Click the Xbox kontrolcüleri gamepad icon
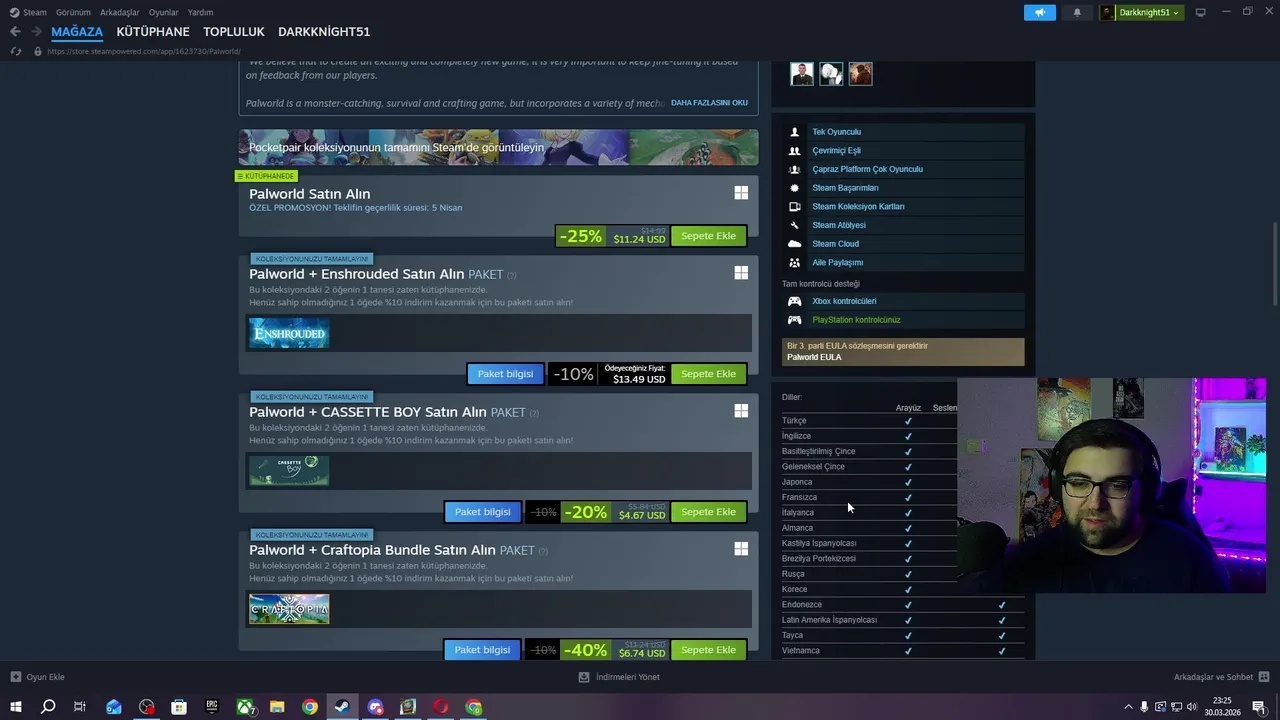Viewport: 1280px width, 720px height. click(794, 301)
